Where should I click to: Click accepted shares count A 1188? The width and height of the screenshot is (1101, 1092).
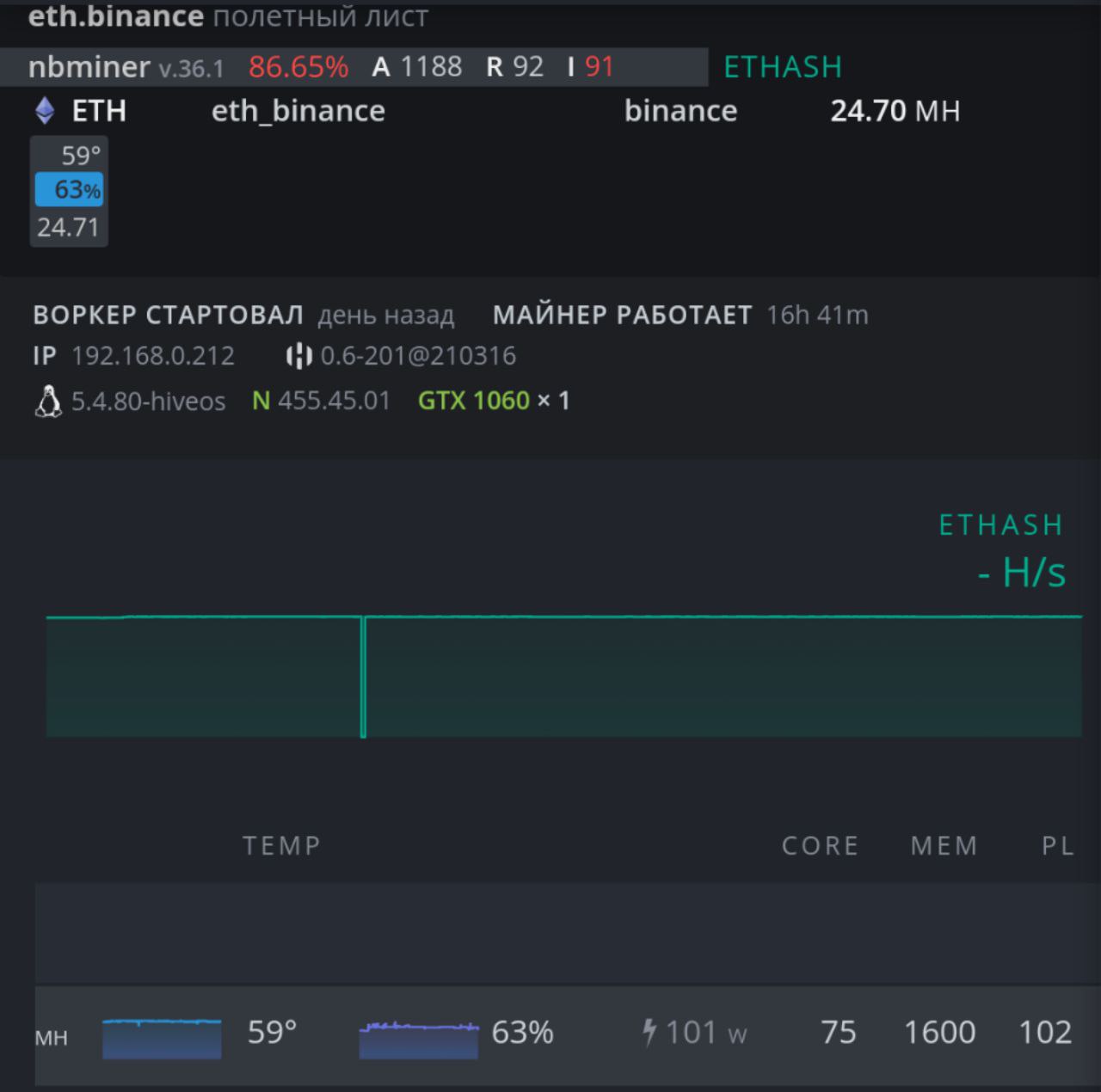click(x=417, y=67)
